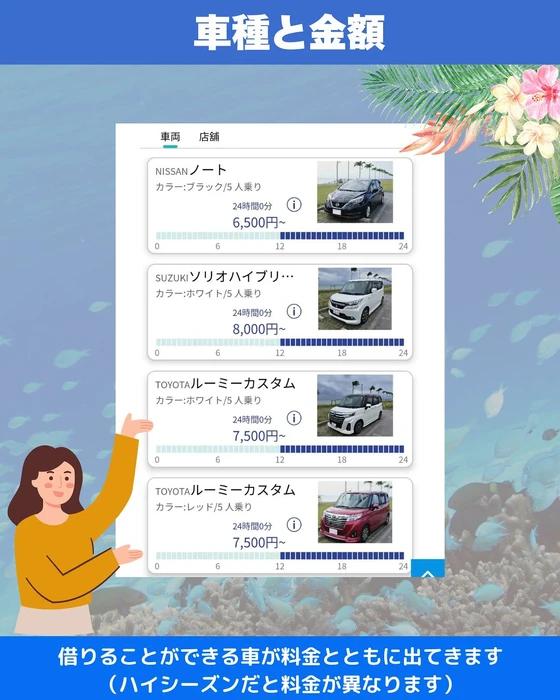Image resolution: width=560 pixels, height=700 pixels.
Task: Click カラー:レッド/5 人乗り description
Action: click(204, 507)
